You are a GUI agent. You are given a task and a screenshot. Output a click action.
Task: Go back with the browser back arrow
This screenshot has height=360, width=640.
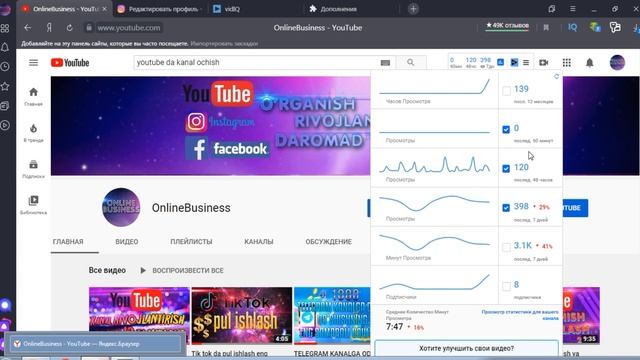27,28
